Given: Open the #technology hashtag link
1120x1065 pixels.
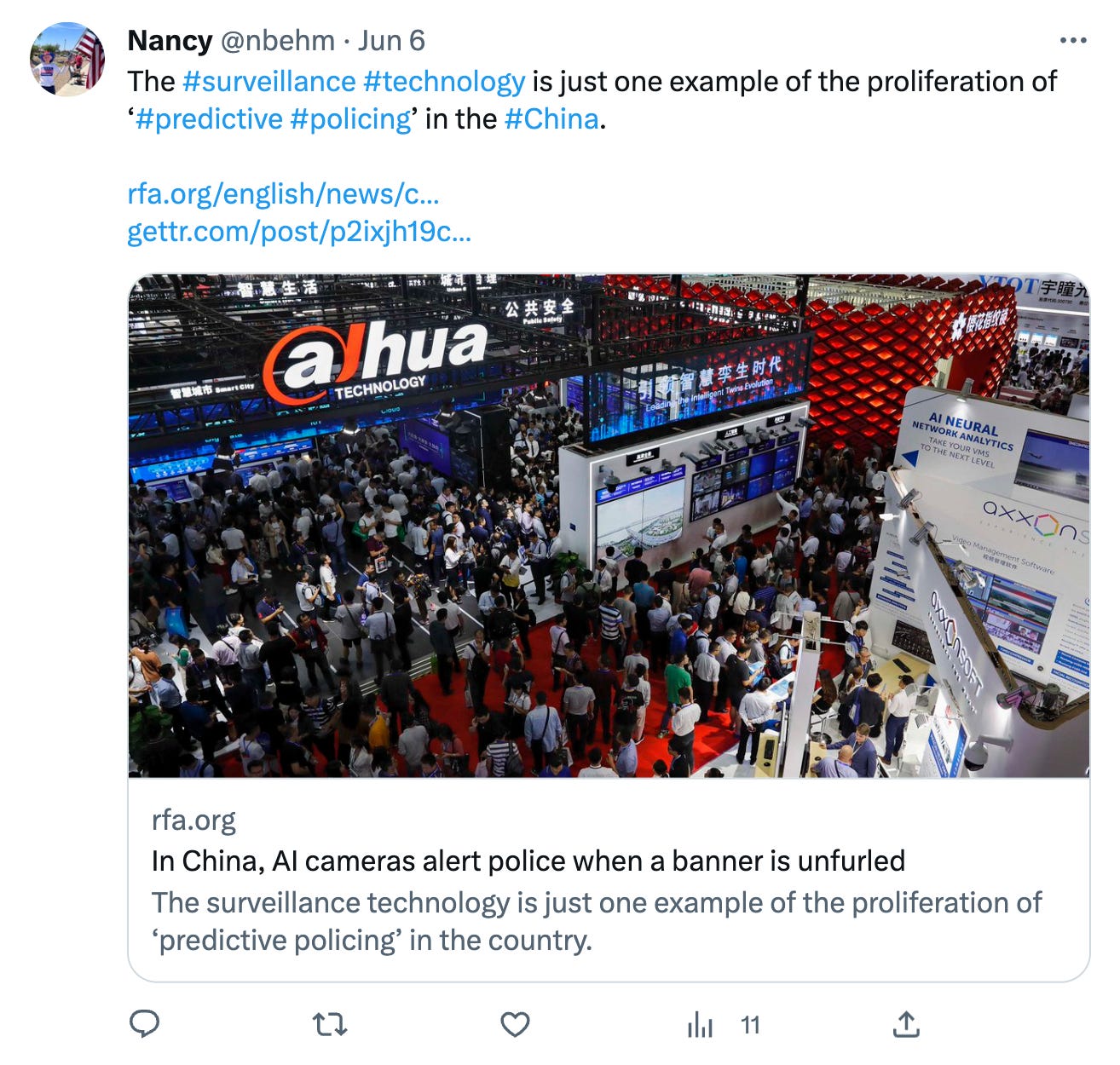Looking at the screenshot, I should pos(444,81).
